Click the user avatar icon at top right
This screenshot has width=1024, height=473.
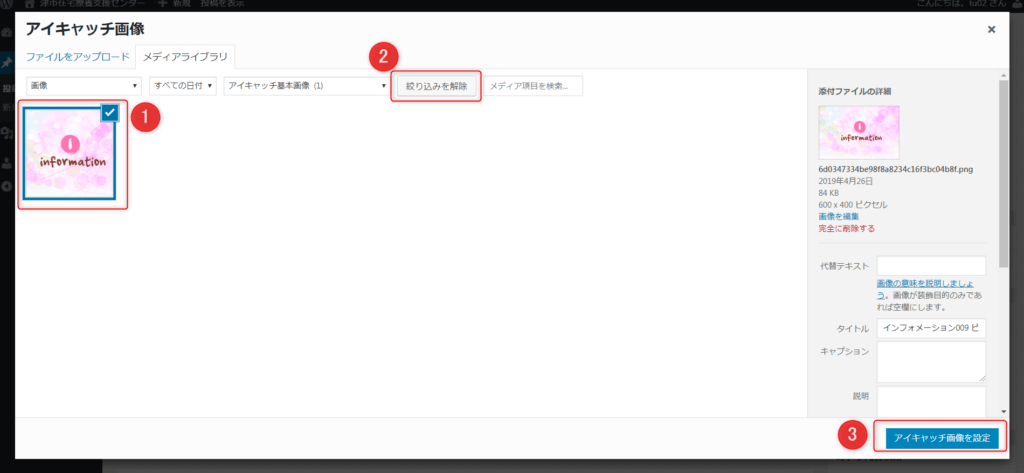[x=1015, y=5]
